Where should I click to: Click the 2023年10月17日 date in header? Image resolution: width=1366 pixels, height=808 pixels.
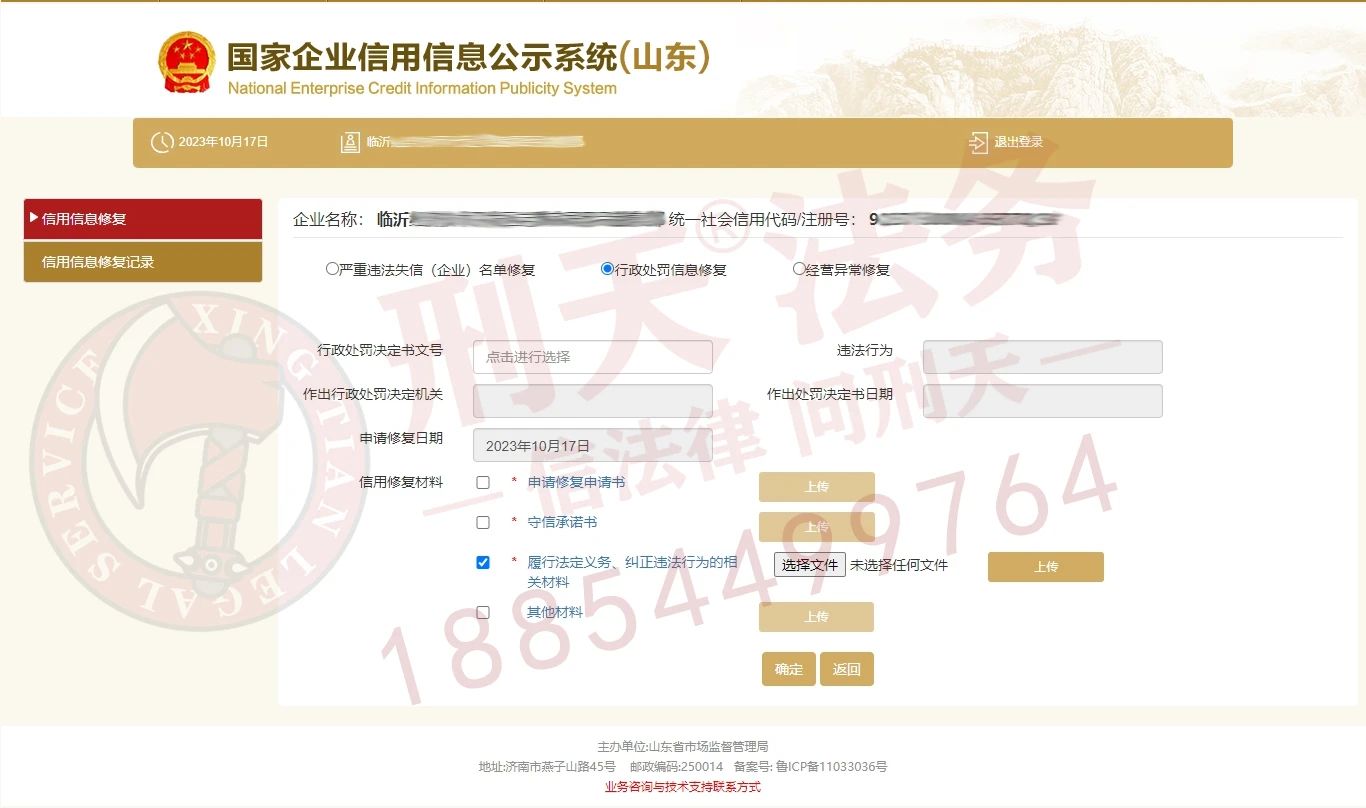click(224, 142)
